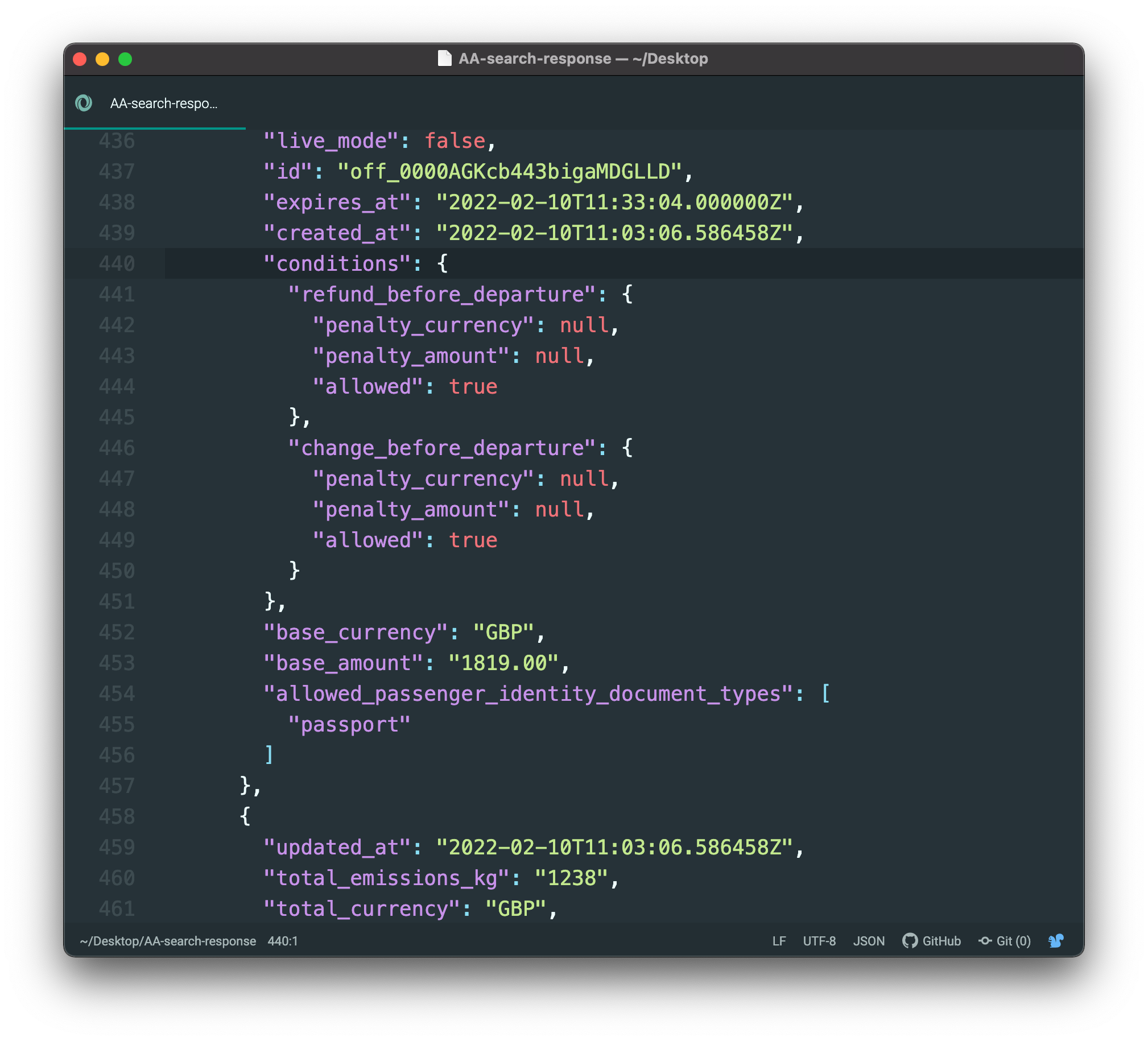Click the "GBP" value on line 461
The height and width of the screenshot is (1041, 1148).
tap(516, 910)
